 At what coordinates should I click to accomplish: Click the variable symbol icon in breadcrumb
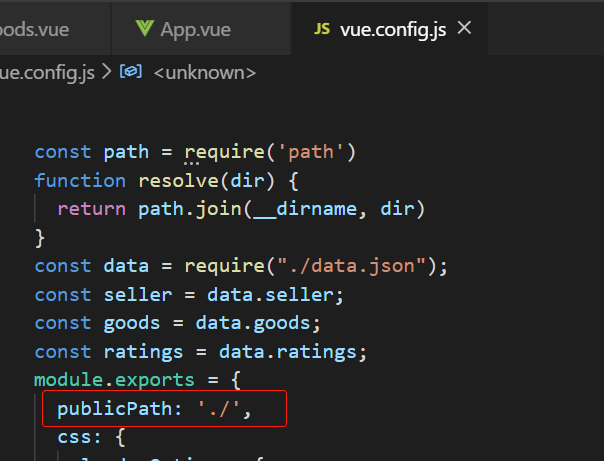click(x=131, y=72)
